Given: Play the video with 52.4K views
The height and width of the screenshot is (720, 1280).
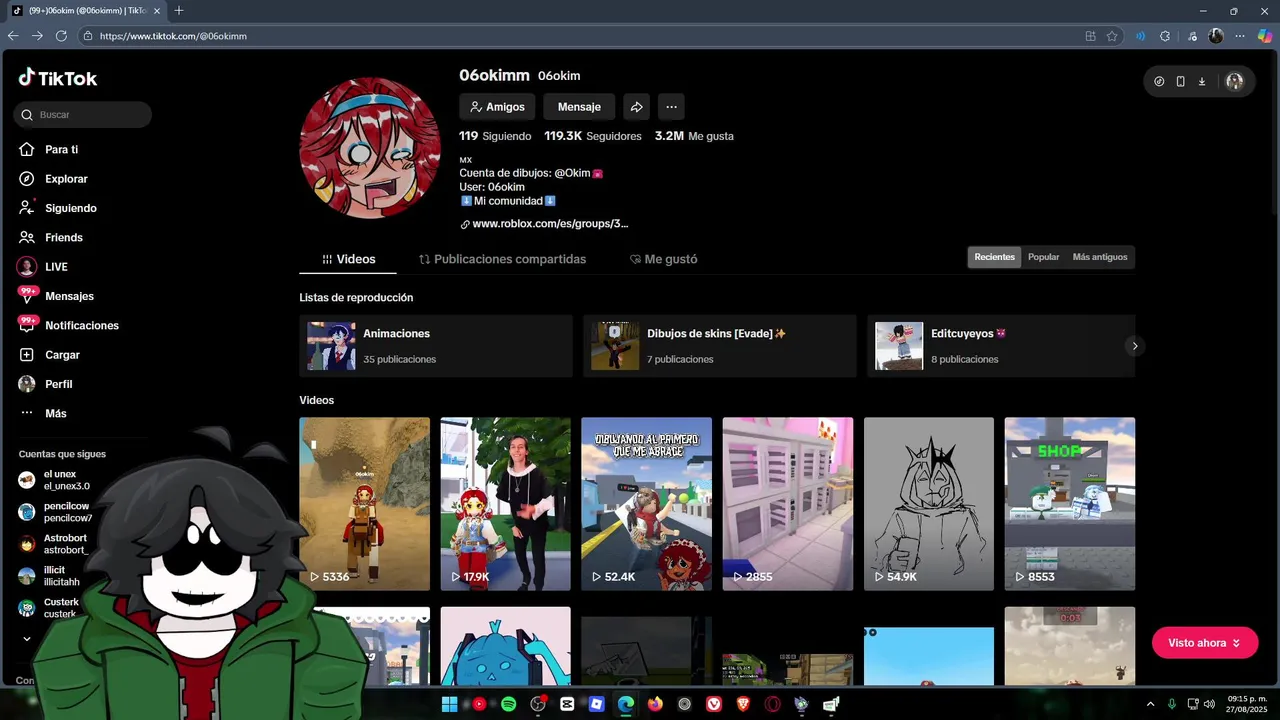Looking at the screenshot, I should [646, 504].
